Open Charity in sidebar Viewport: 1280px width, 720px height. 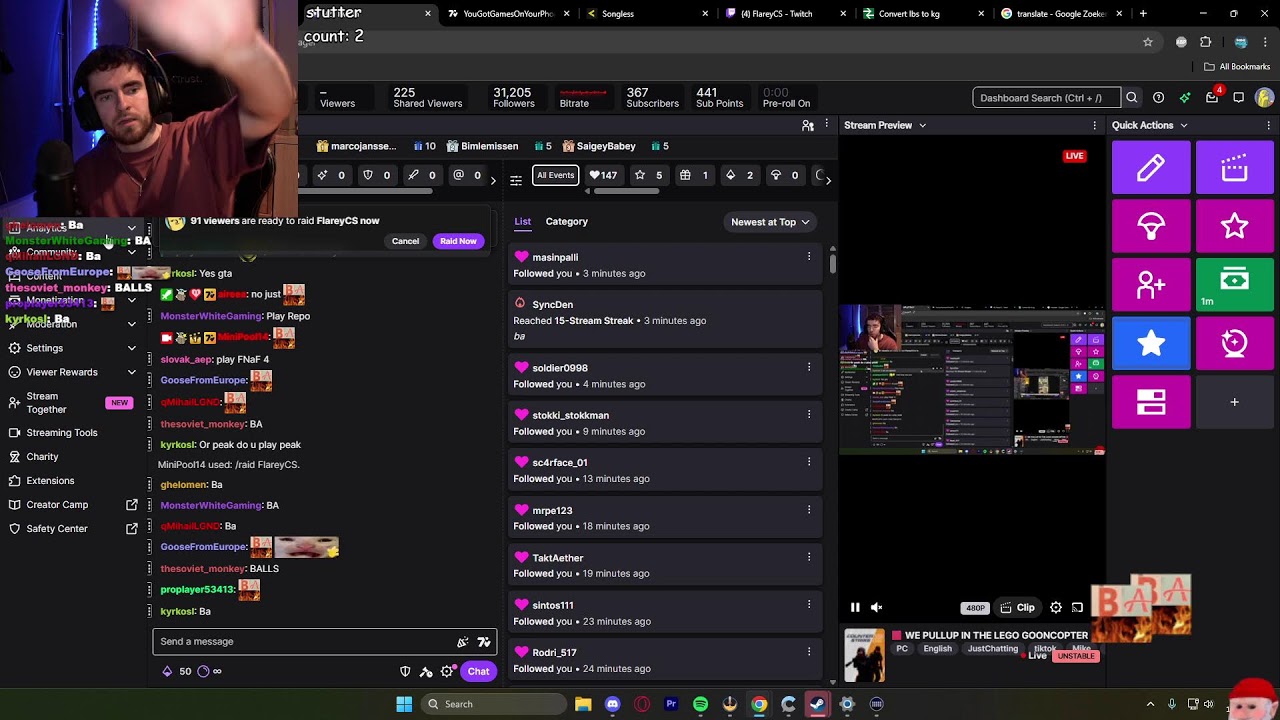pyautogui.click(x=42, y=456)
